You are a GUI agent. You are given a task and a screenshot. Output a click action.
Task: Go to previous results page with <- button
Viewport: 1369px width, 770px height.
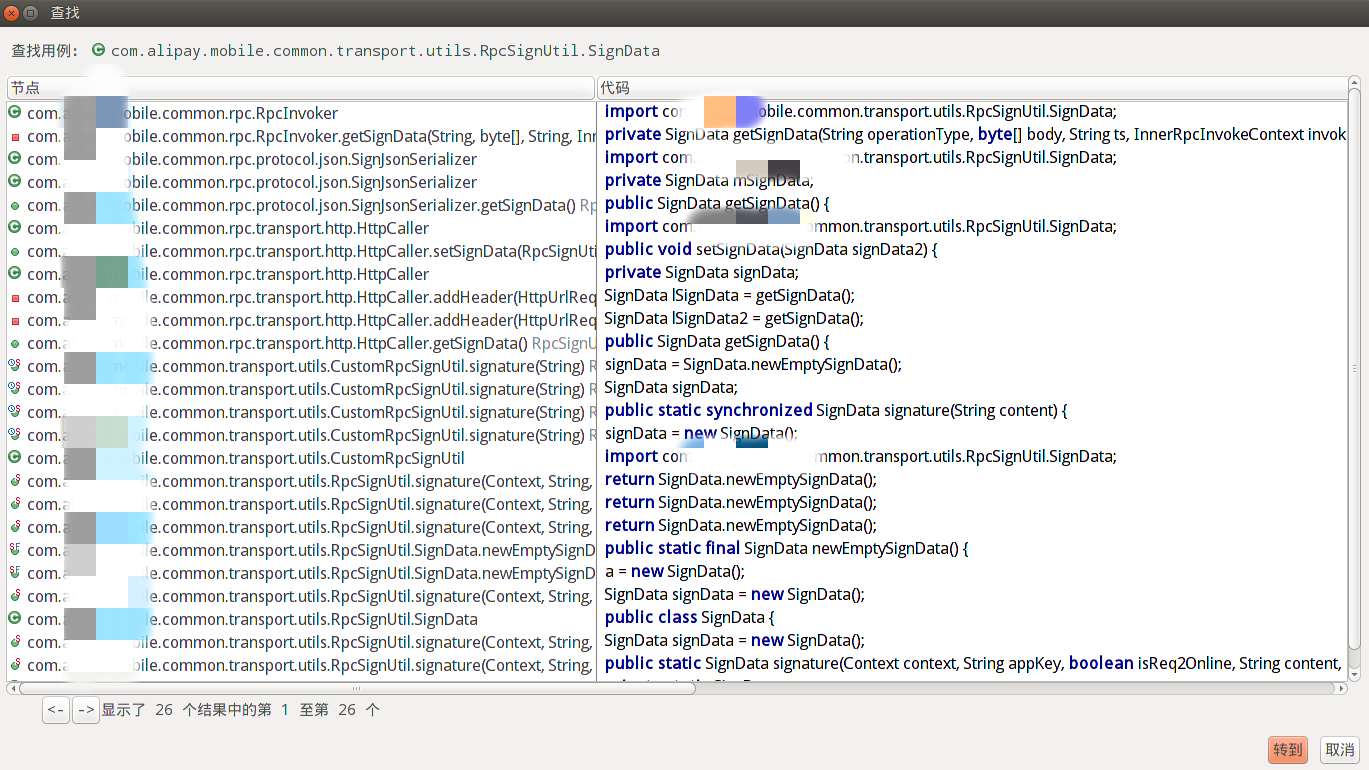point(56,710)
